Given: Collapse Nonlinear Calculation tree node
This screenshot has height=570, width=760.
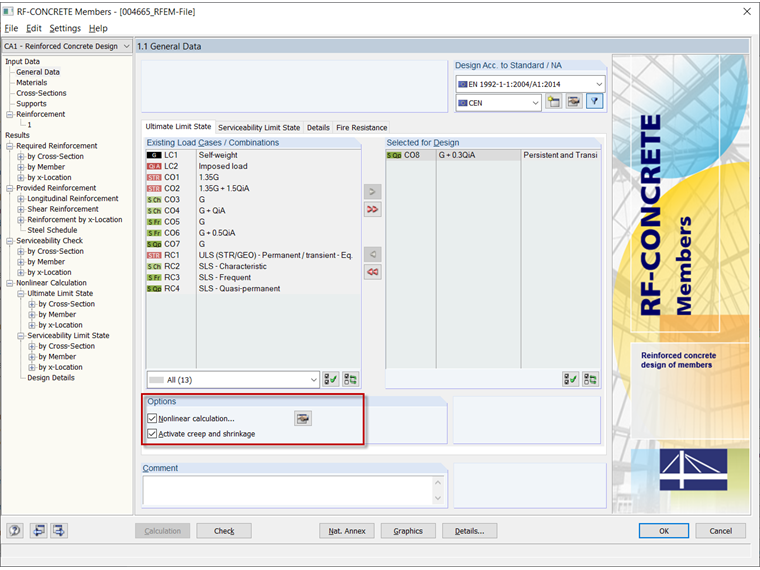Looking at the screenshot, I should (x=9, y=283).
